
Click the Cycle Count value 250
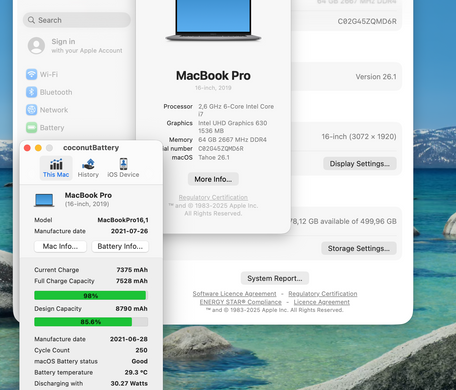142,350
